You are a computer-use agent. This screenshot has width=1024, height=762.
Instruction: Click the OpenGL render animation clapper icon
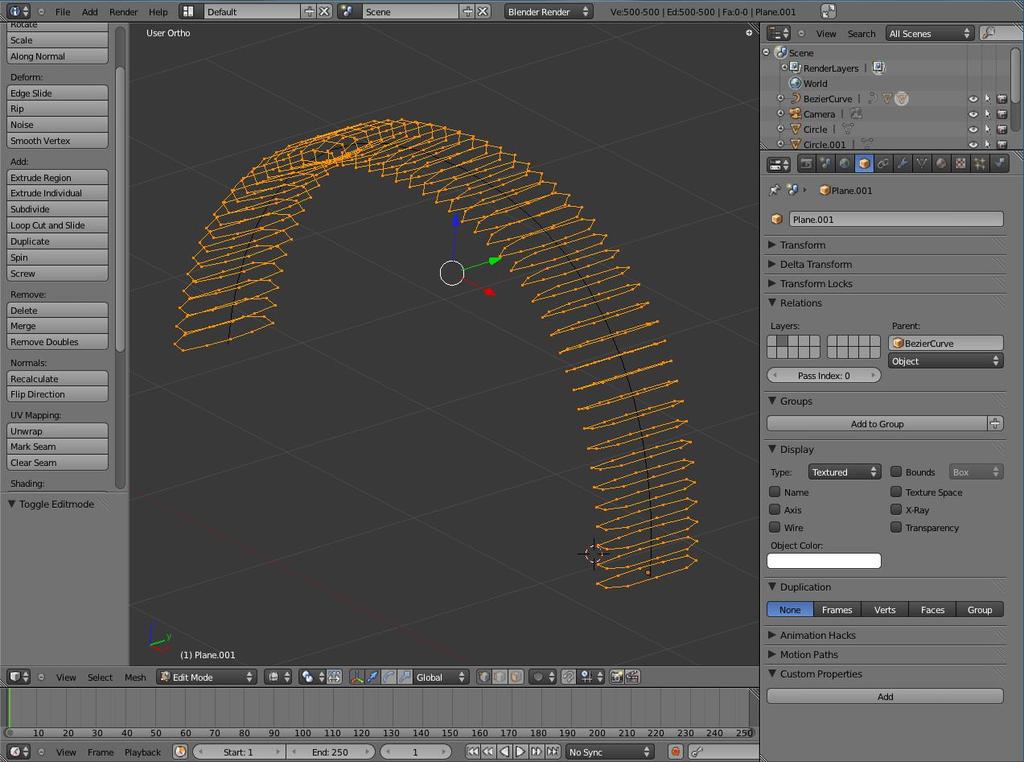633,677
